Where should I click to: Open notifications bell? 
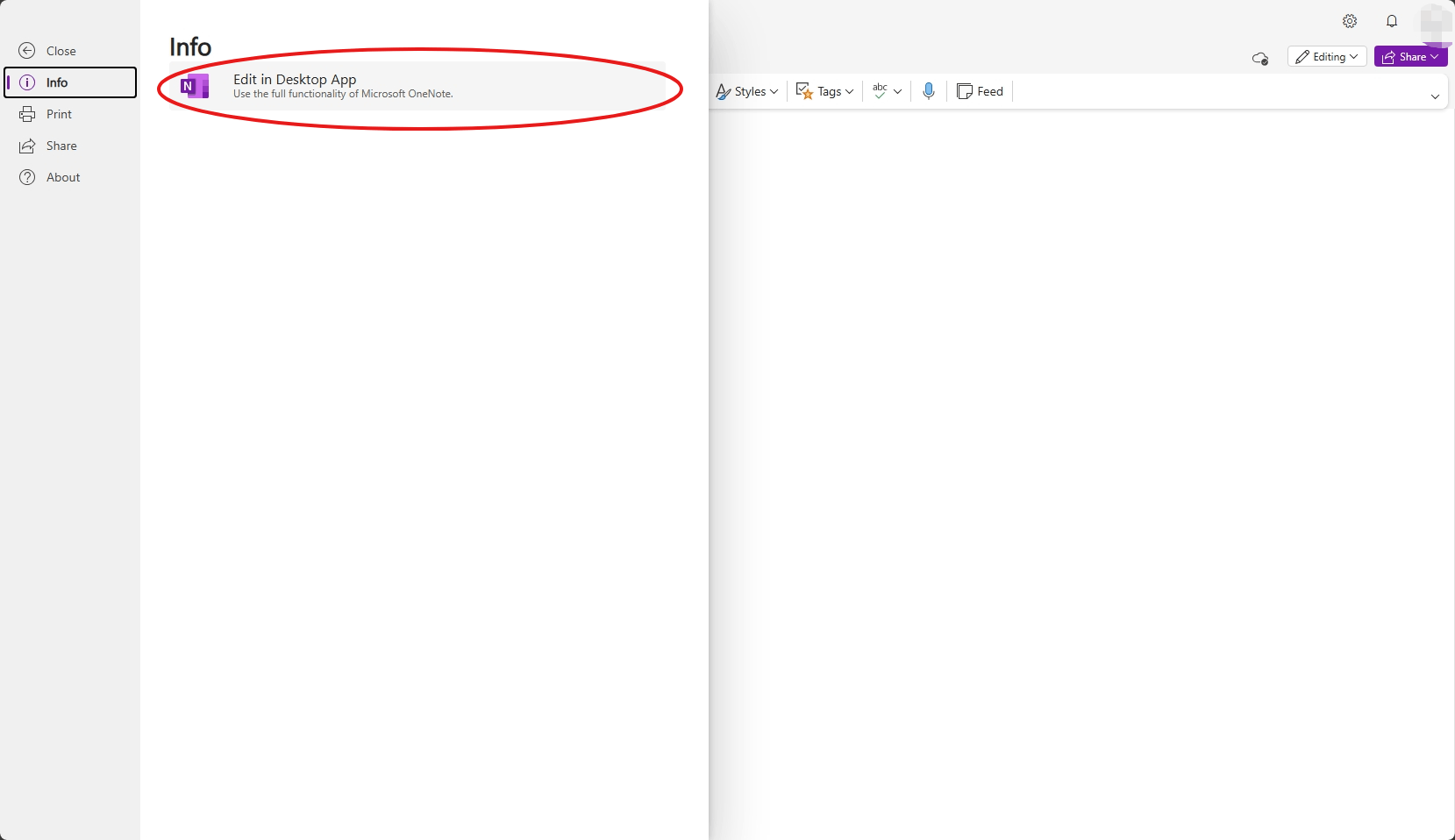1392,21
